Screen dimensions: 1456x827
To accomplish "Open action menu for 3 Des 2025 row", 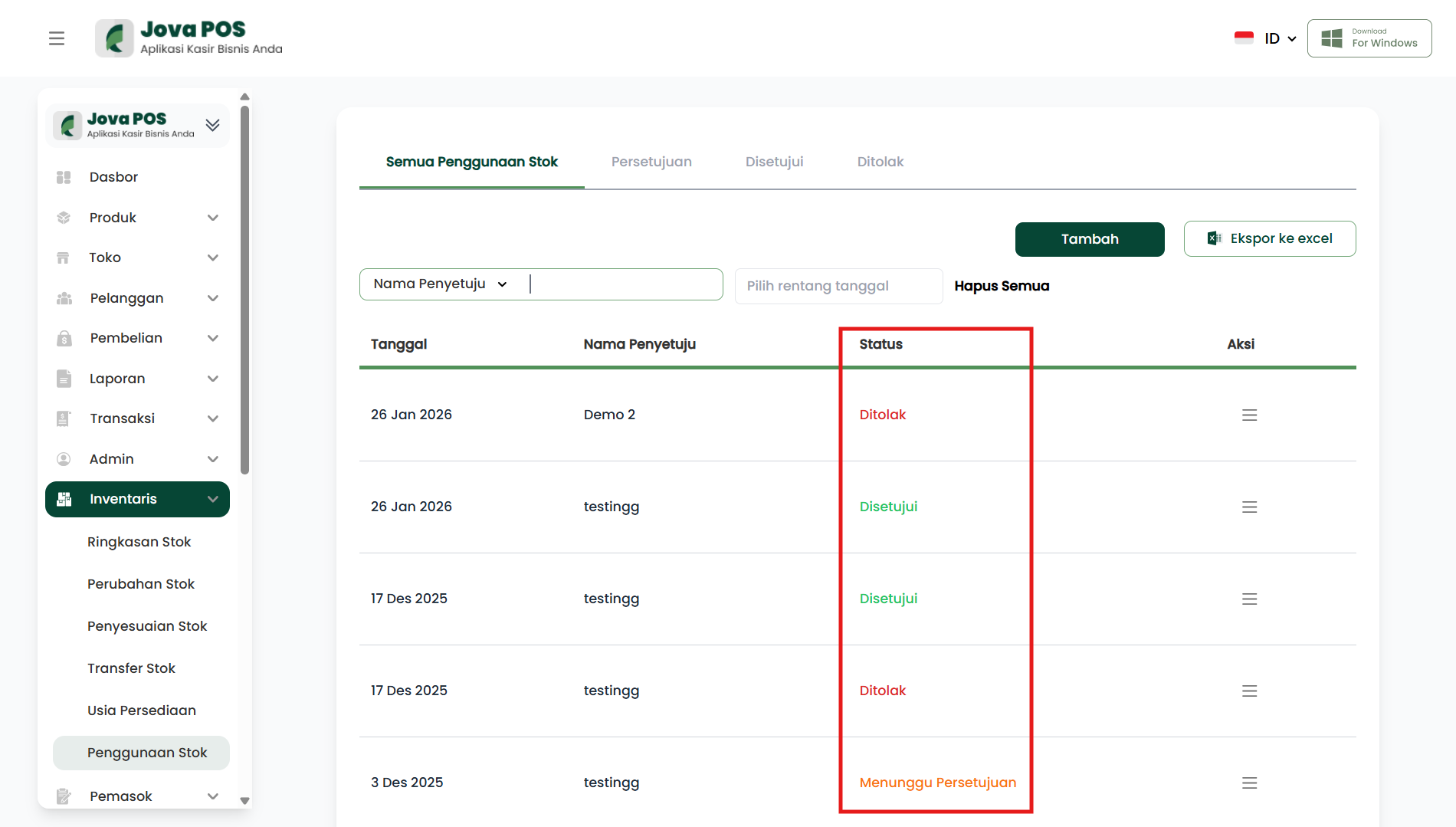I will [1249, 783].
